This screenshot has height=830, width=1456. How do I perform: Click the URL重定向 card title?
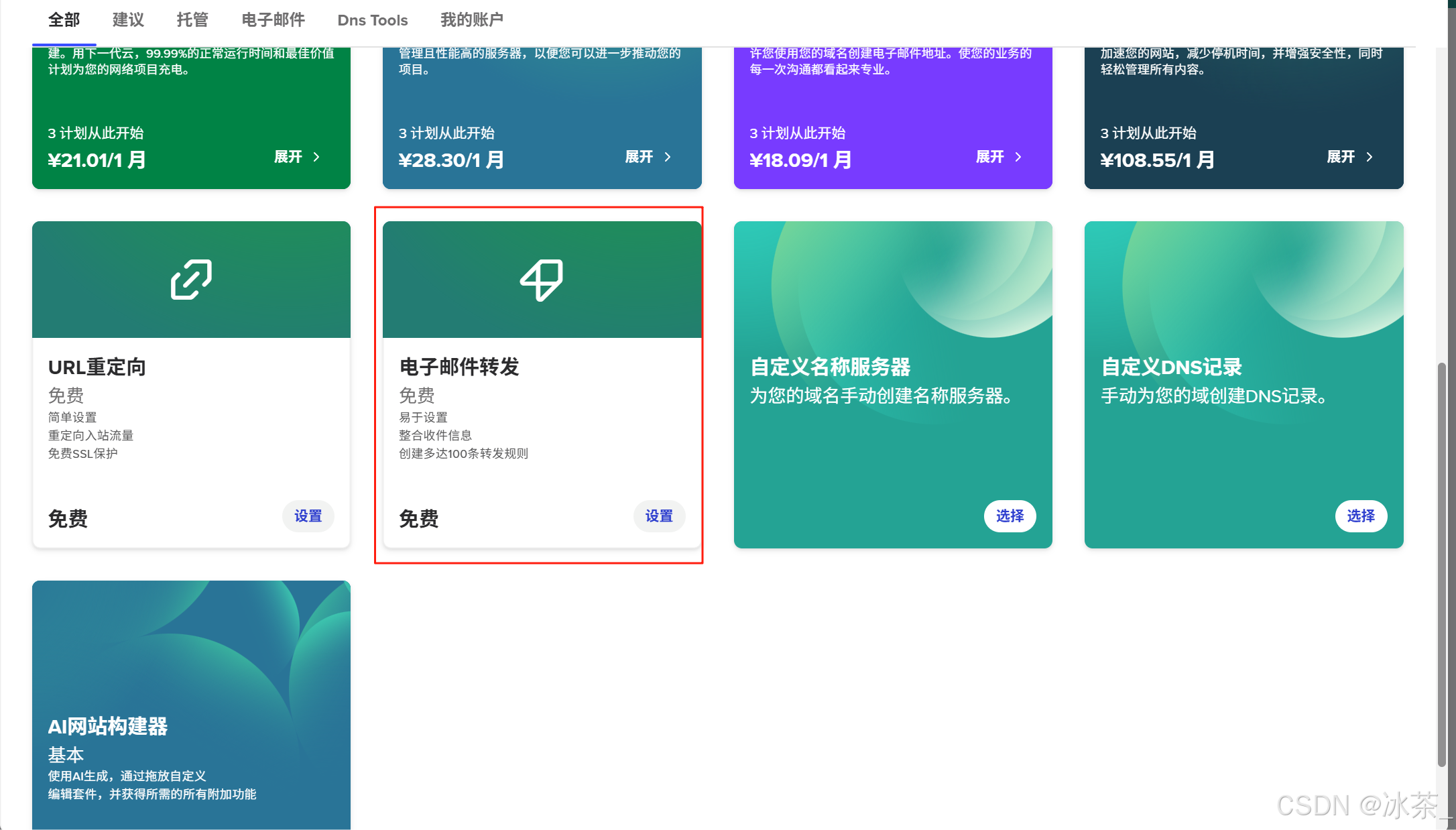point(97,367)
